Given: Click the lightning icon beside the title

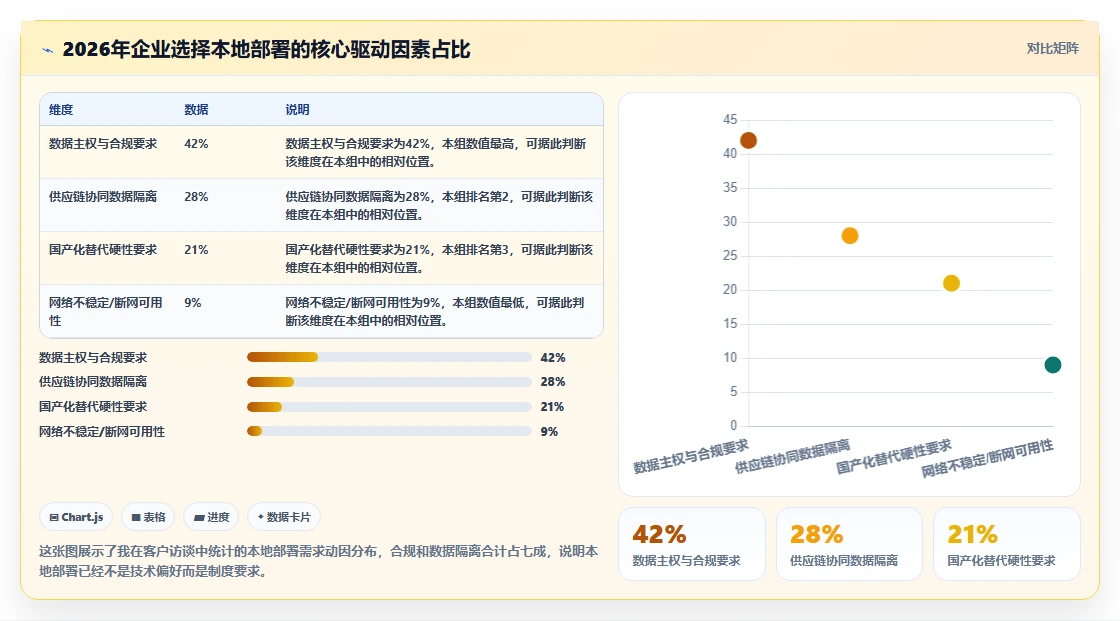Looking at the screenshot, I should (x=47, y=50).
